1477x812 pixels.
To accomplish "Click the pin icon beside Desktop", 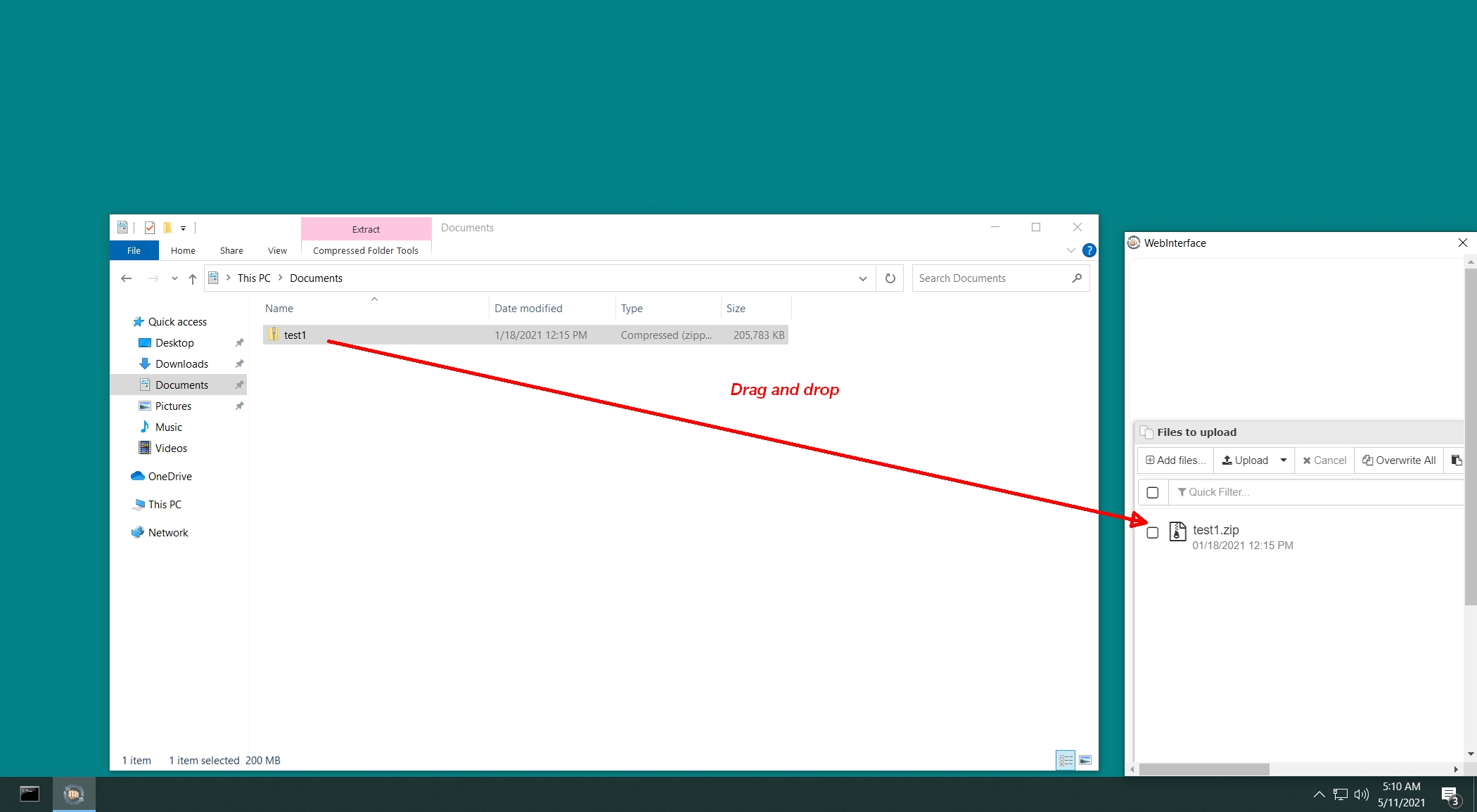I will click(239, 343).
